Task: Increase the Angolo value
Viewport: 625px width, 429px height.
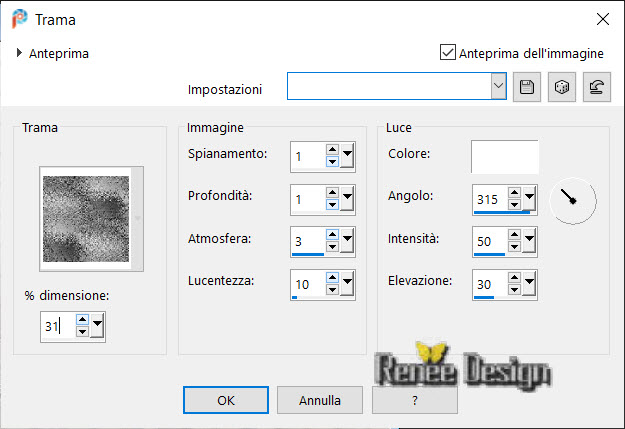Action: point(514,192)
